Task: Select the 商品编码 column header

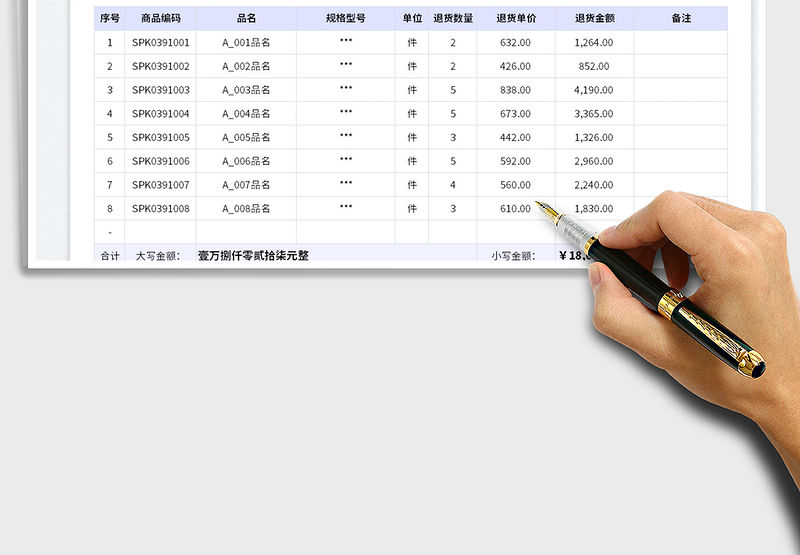Action: [x=161, y=18]
